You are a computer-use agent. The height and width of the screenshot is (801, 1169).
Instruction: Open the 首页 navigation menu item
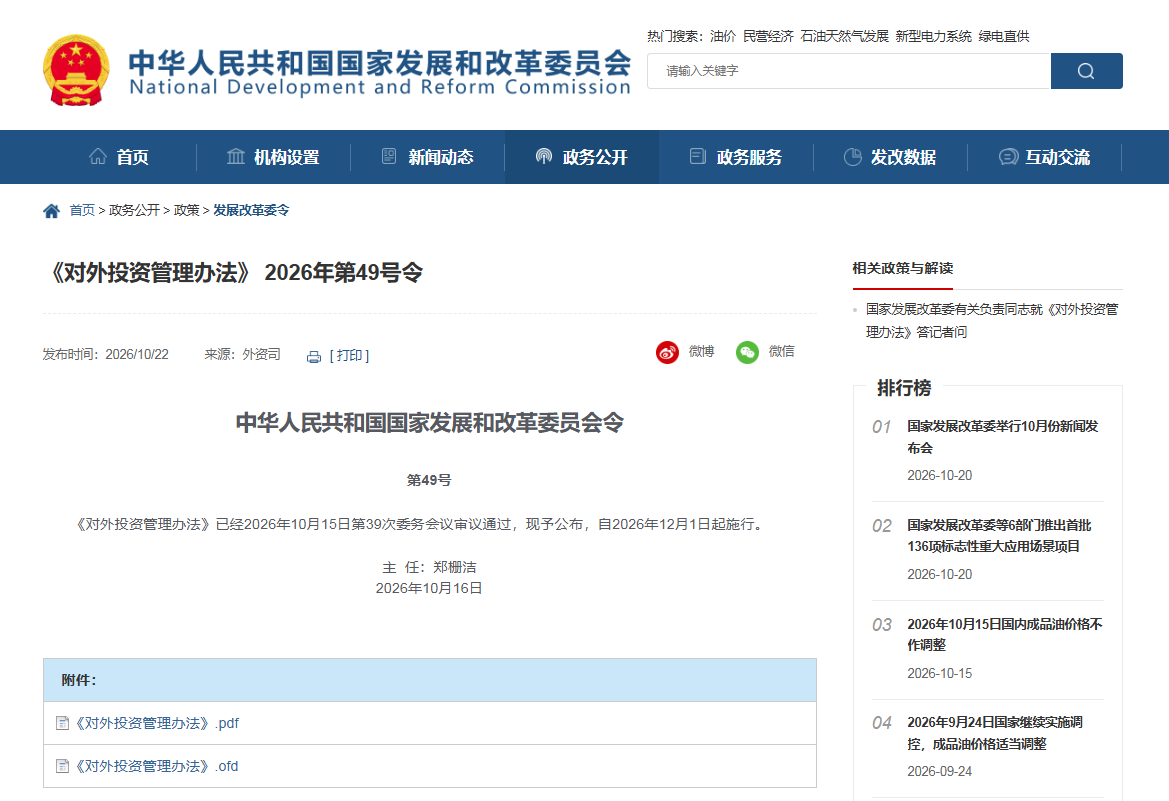pyautogui.click(x=119, y=157)
